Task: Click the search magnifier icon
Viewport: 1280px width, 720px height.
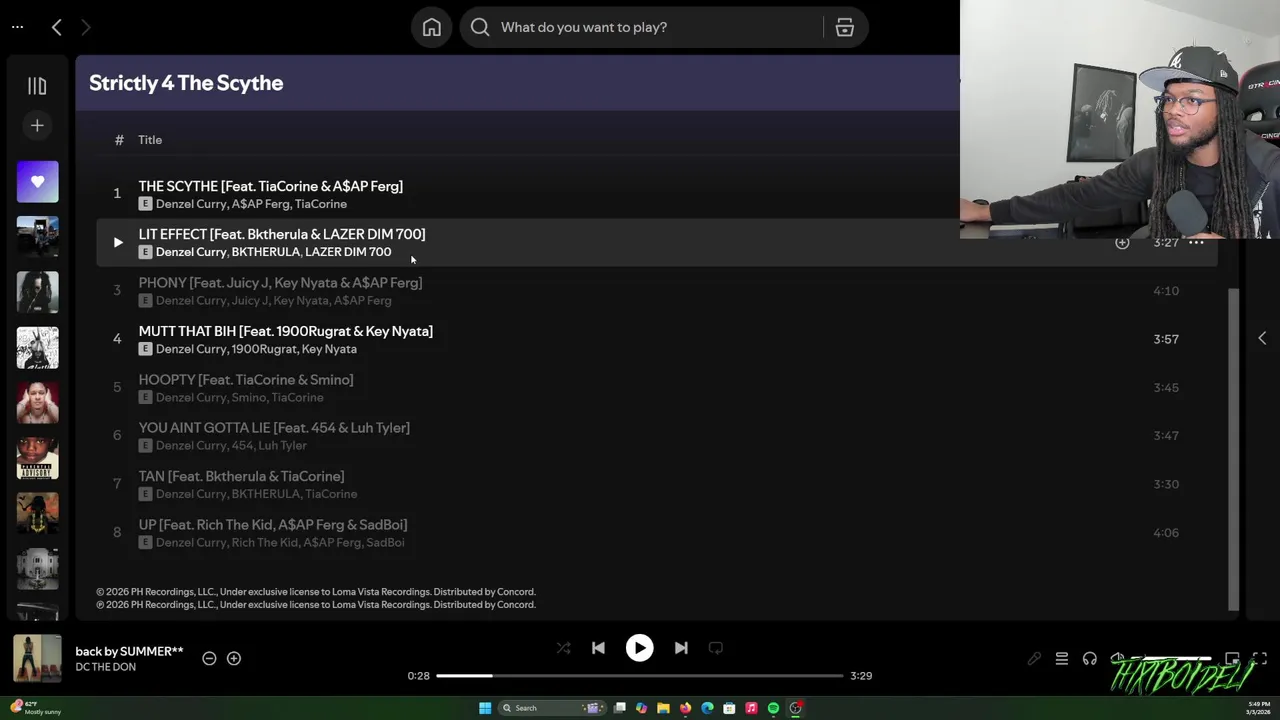Action: click(x=480, y=27)
